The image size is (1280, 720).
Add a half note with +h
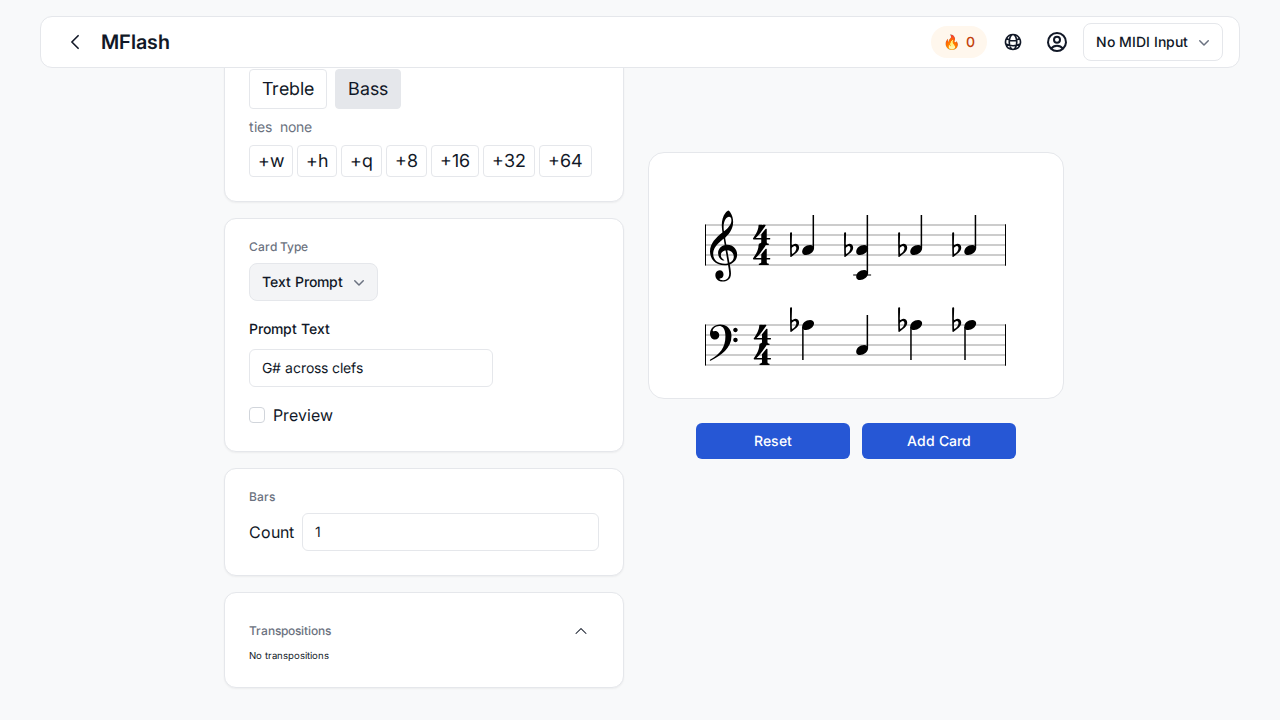[317, 161]
